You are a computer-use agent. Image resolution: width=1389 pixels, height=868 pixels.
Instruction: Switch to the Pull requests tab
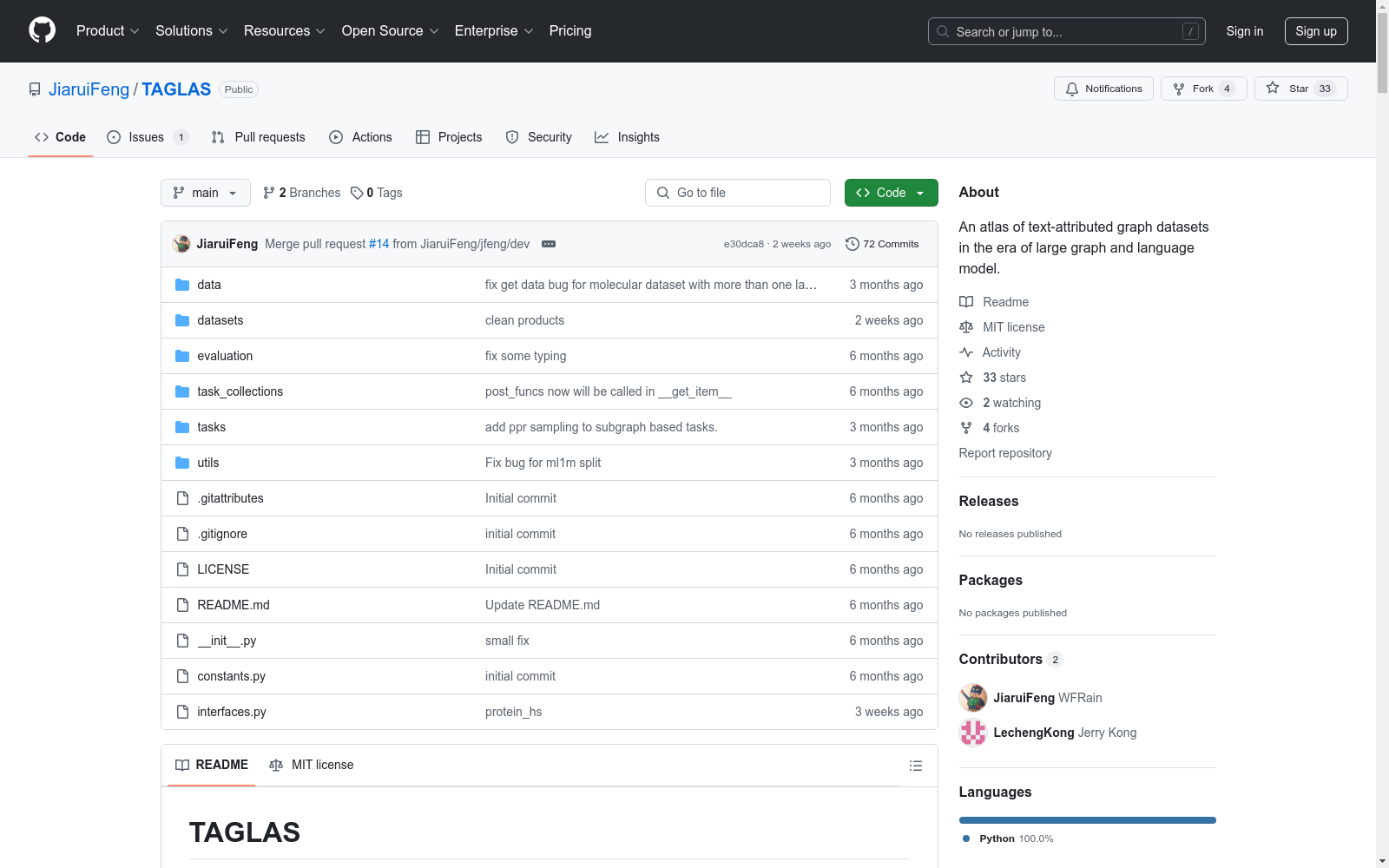259,137
